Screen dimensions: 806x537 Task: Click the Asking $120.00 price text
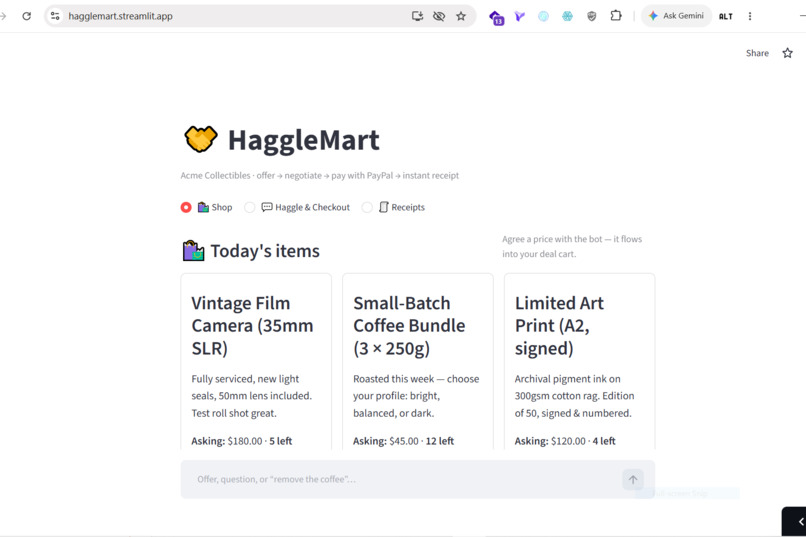(565, 441)
